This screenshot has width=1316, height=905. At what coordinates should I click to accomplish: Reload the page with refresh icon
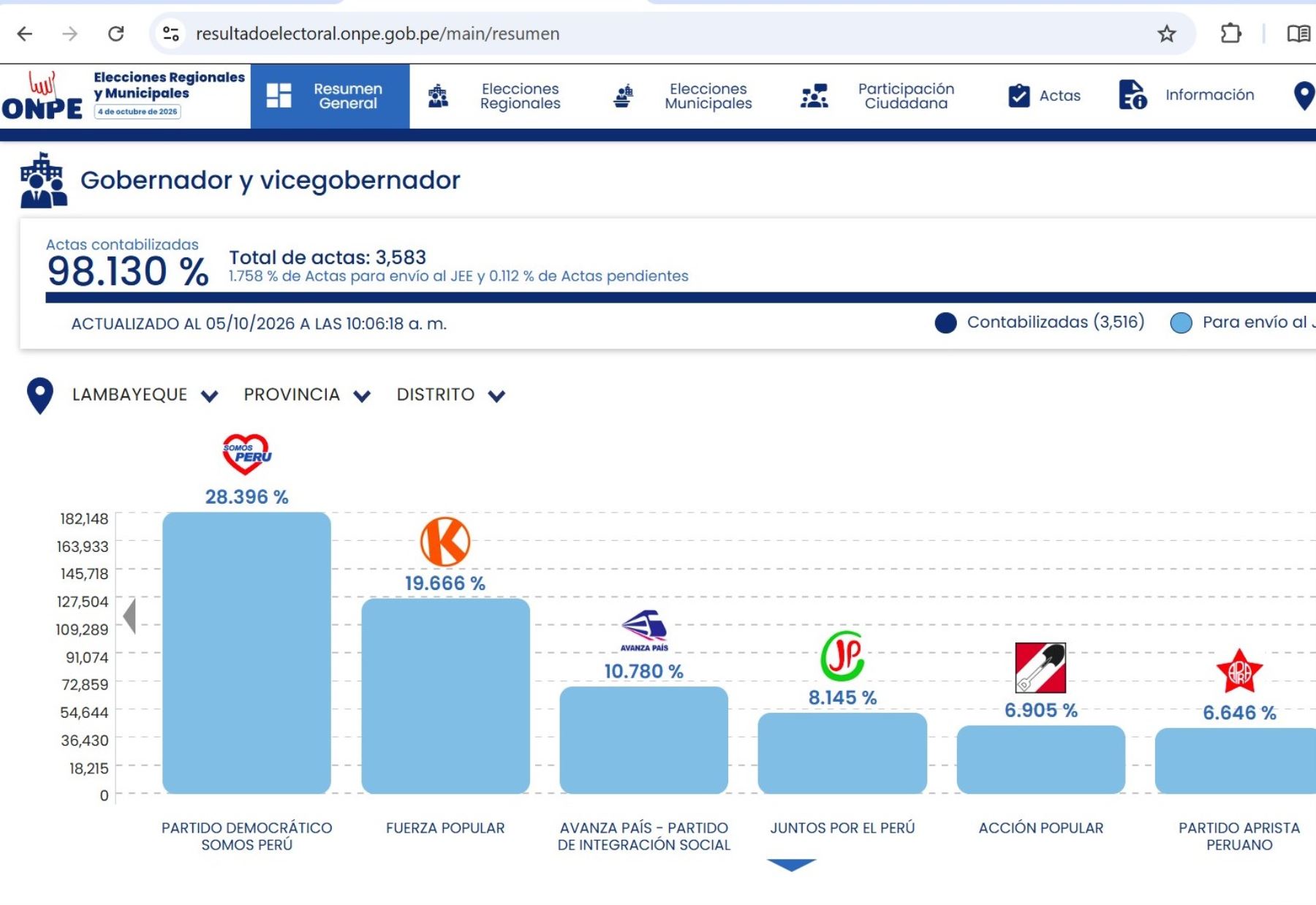tap(116, 34)
